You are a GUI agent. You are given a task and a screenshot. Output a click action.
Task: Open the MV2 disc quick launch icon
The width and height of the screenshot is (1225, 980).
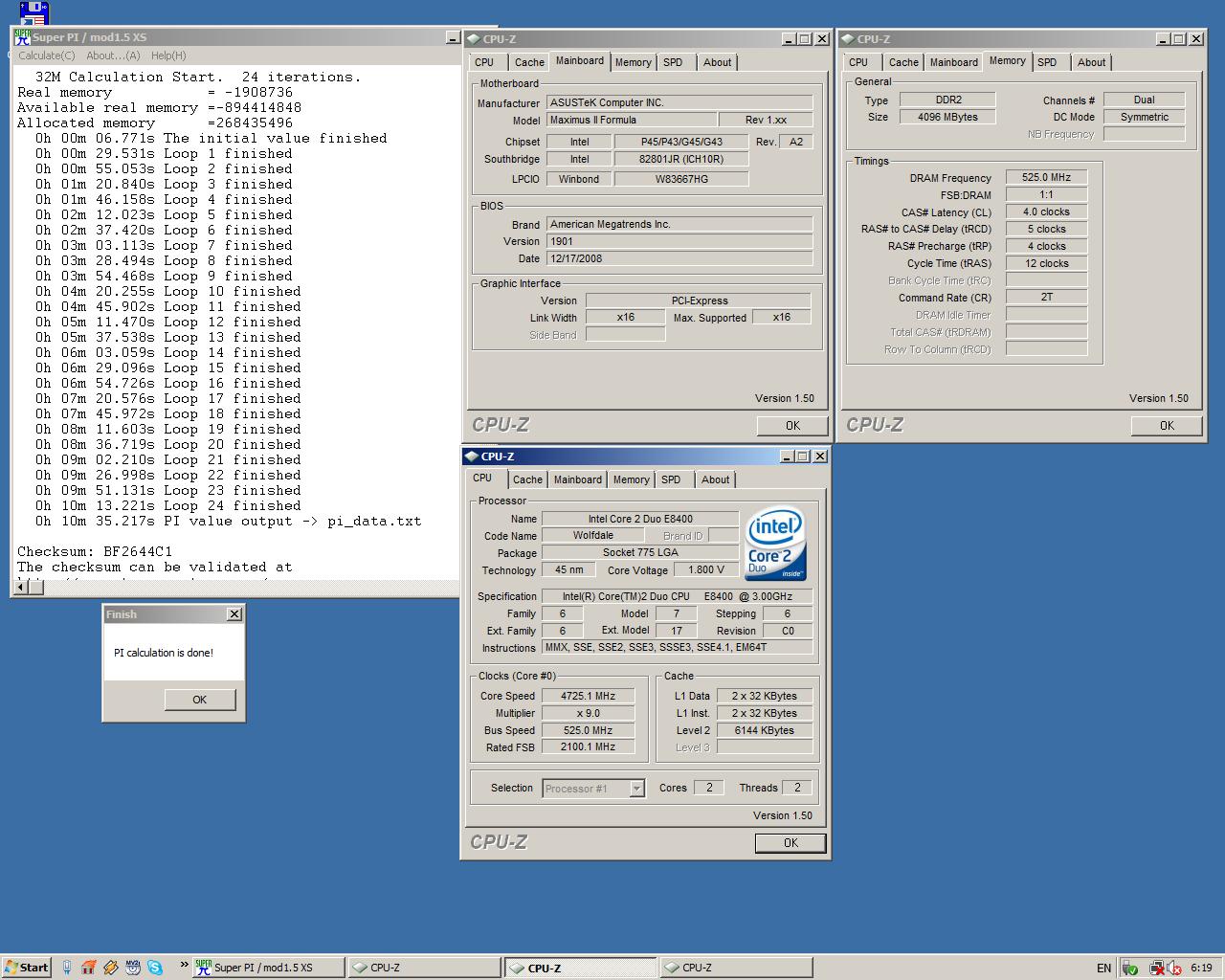point(133,968)
